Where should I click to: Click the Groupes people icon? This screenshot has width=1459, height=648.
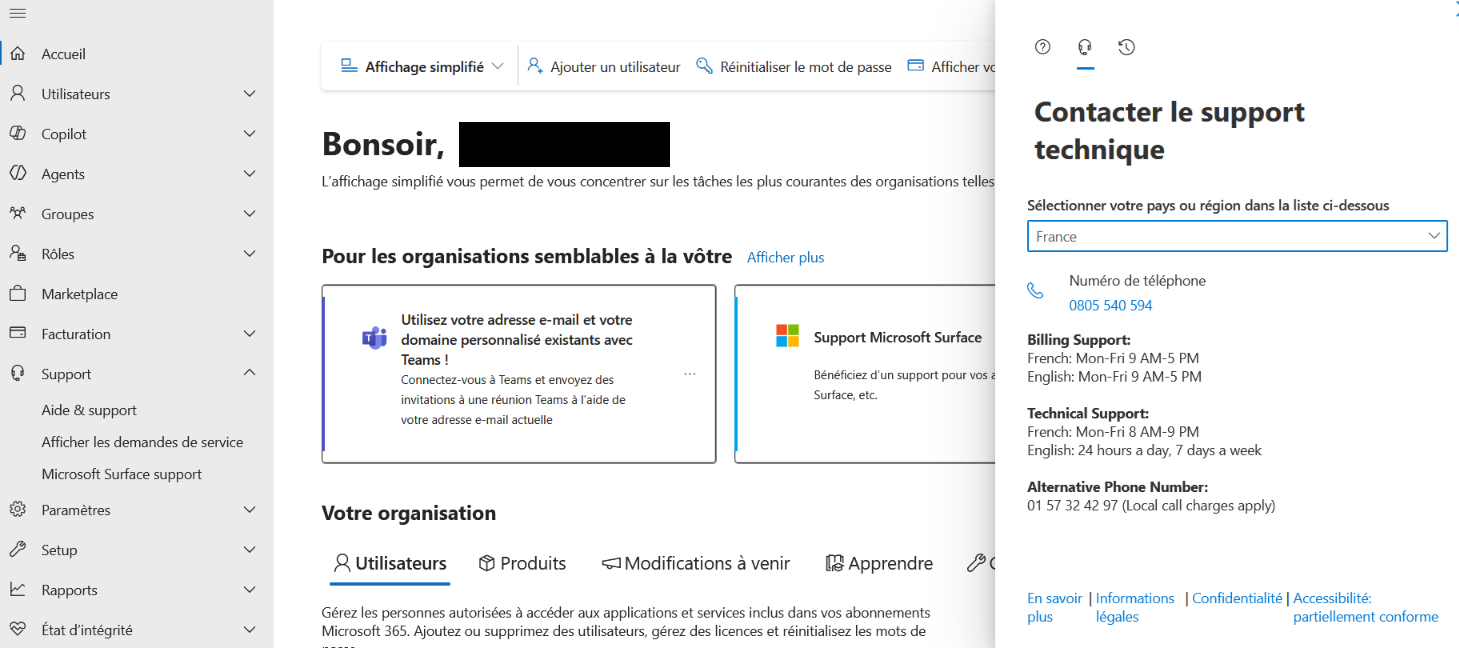point(17,214)
